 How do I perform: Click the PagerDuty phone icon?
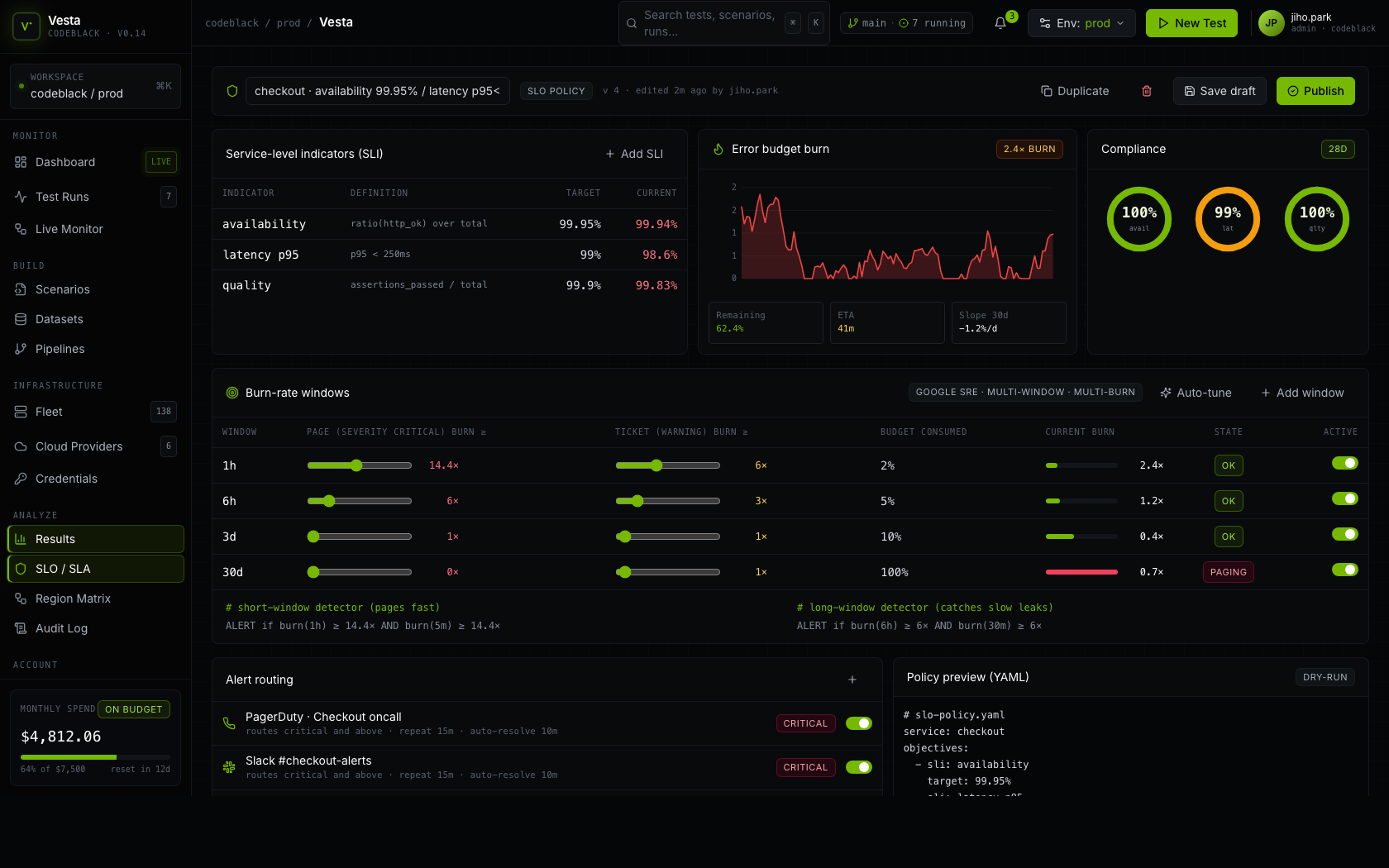(229, 723)
